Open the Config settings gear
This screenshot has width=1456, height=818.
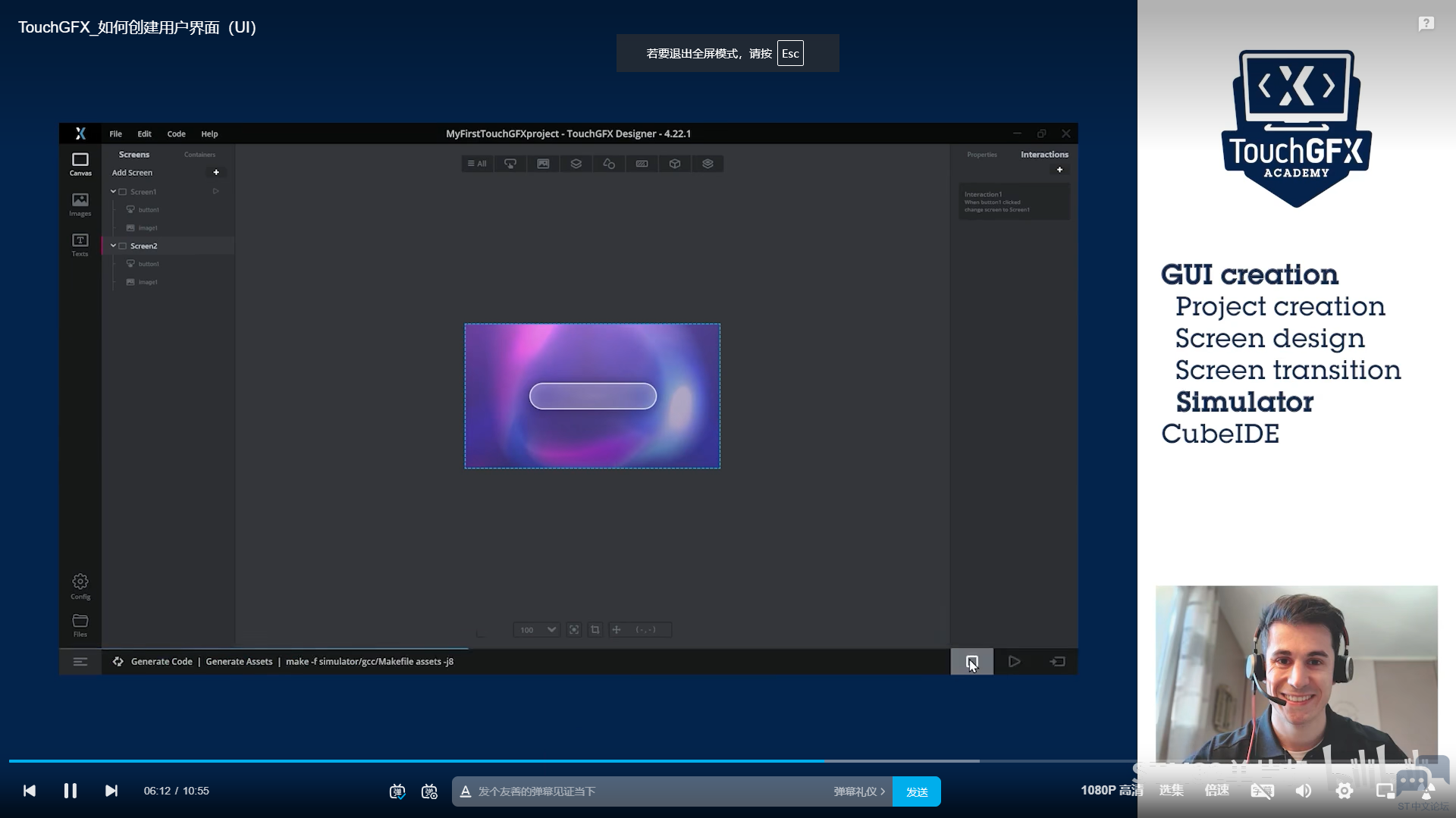pyautogui.click(x=80, y=586)
